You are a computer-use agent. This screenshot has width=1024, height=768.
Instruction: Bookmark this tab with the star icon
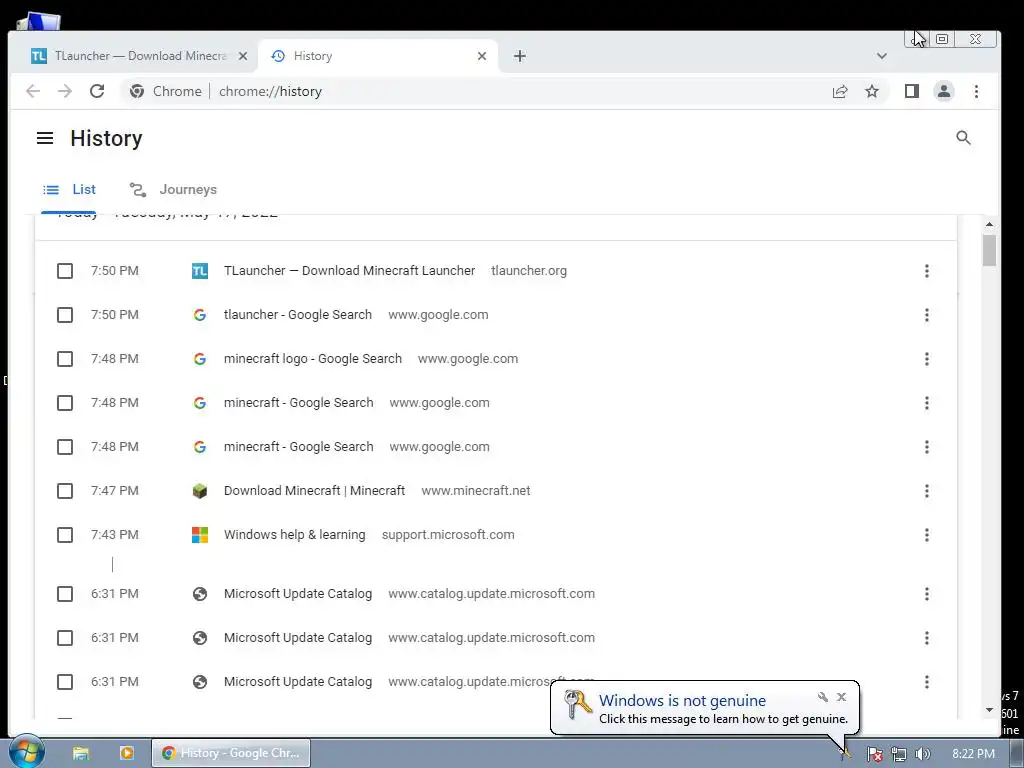tap(872, 91)
